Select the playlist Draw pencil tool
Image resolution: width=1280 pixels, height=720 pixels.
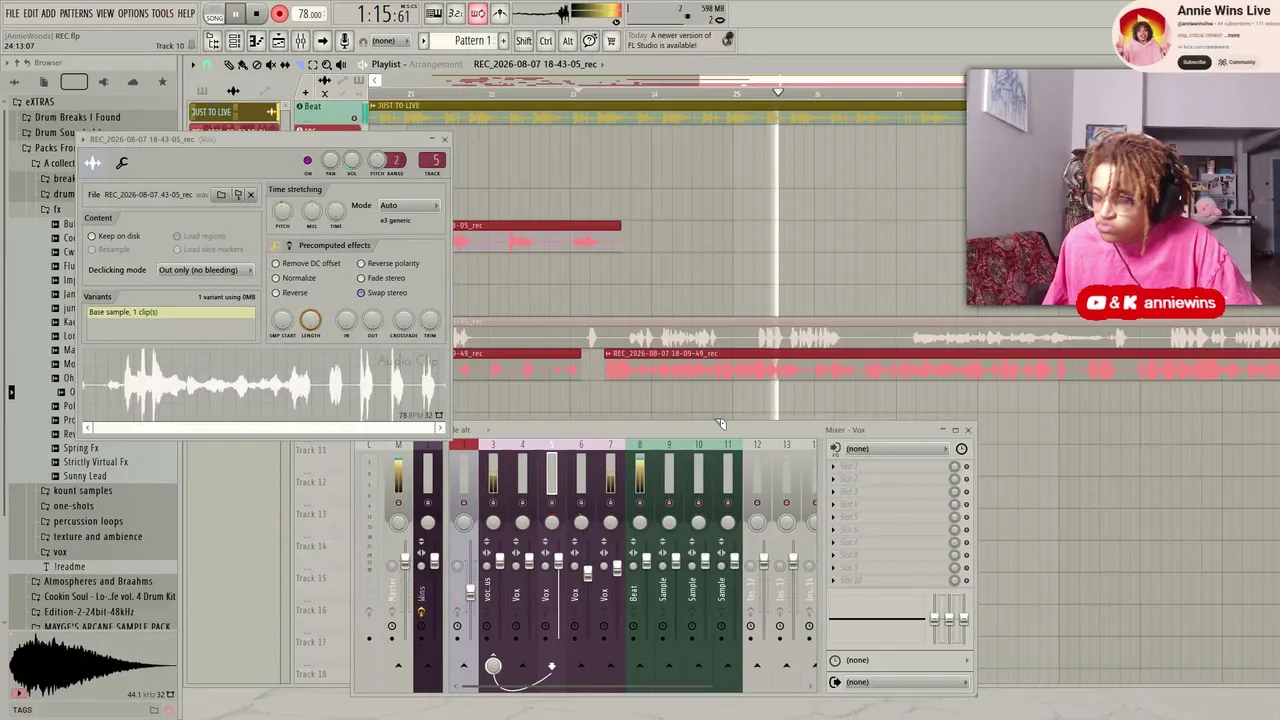click(229, 65)
